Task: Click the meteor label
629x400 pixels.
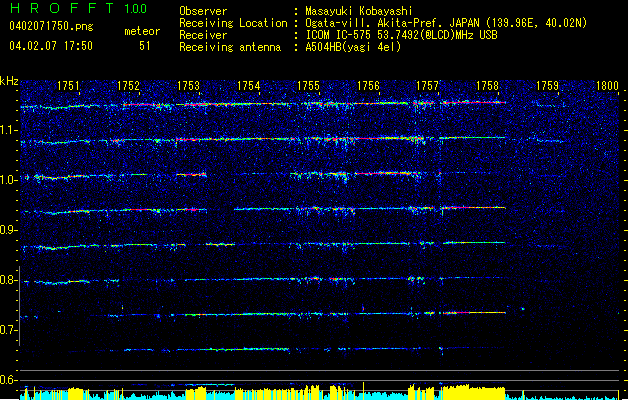Action: 142,31
